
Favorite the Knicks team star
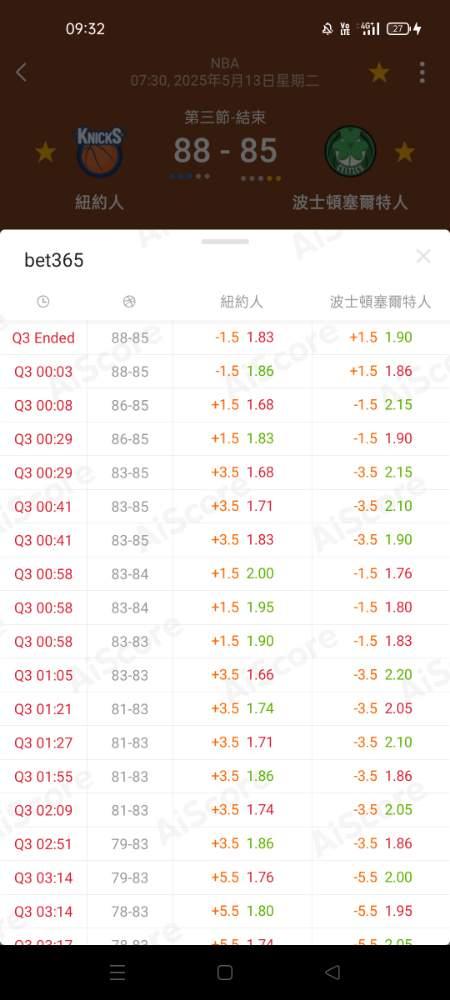tap(45, 152)
